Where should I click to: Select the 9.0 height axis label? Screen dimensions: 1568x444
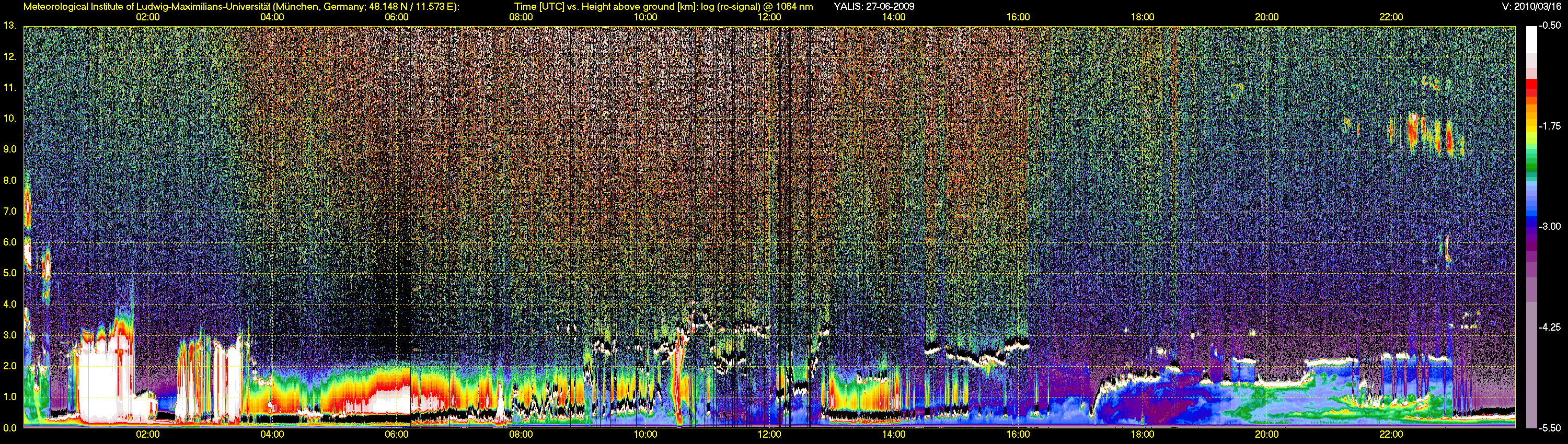coord(9,149)
